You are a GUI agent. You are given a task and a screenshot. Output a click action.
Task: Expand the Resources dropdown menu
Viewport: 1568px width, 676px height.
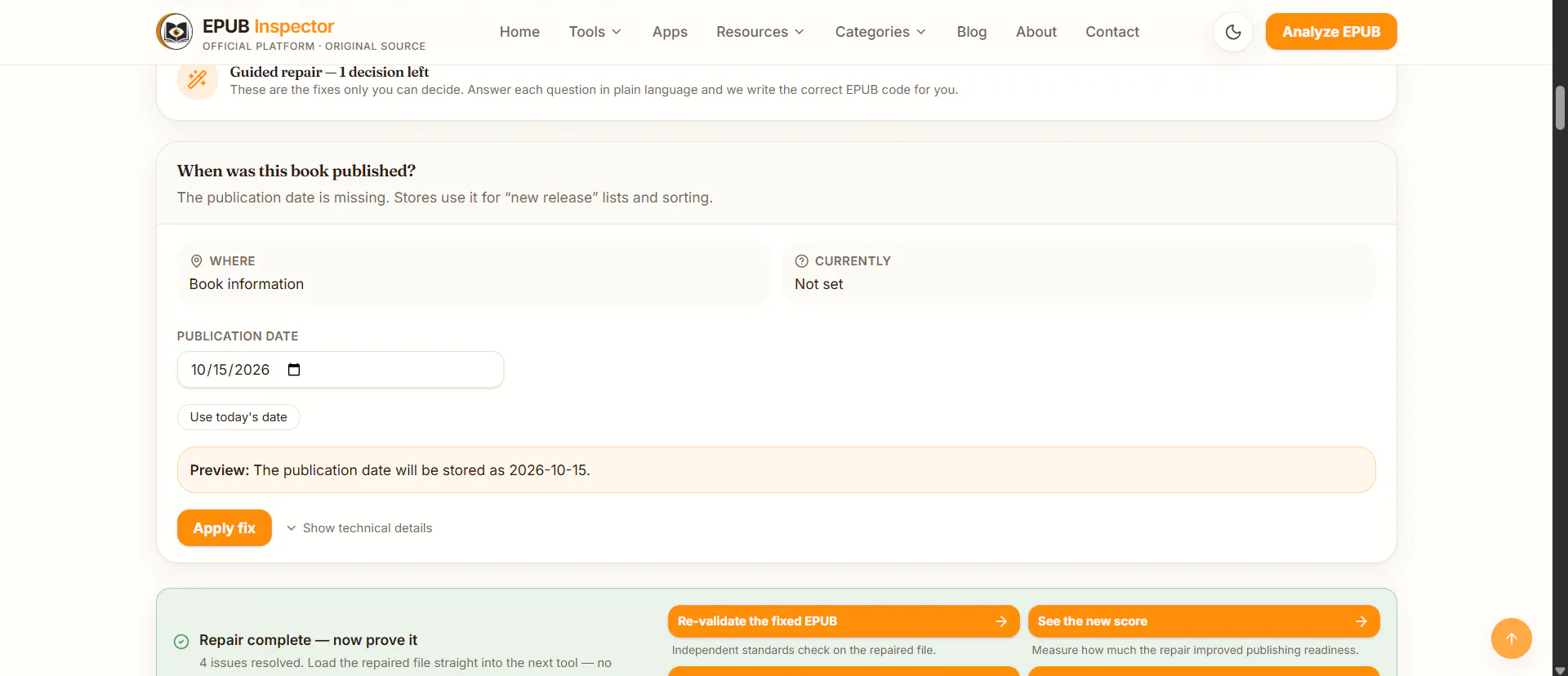760,32
